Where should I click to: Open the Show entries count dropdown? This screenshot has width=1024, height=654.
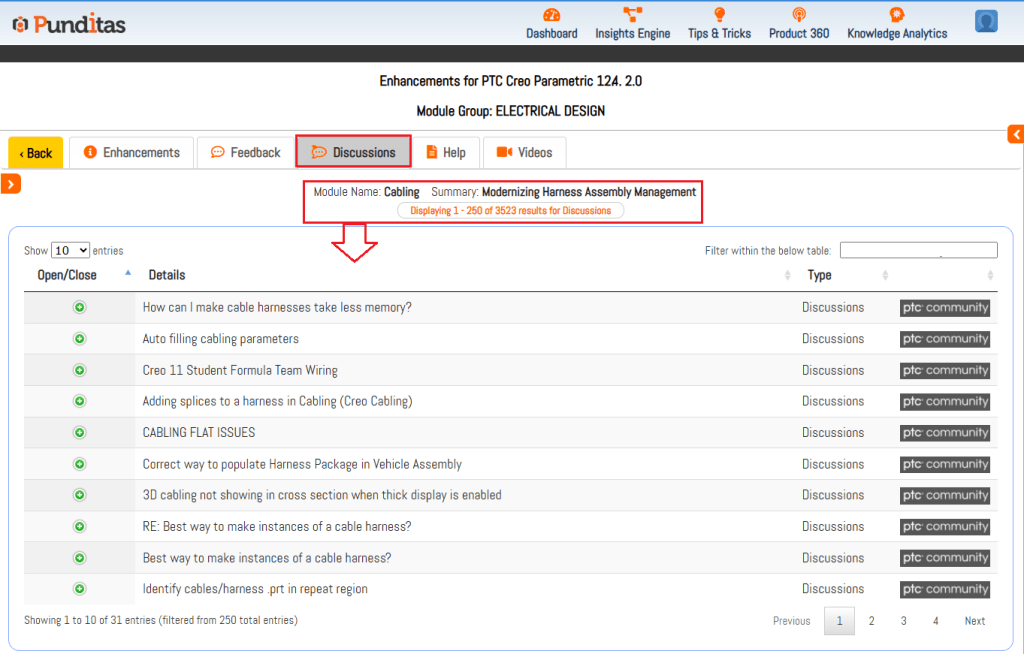point(70,250)
